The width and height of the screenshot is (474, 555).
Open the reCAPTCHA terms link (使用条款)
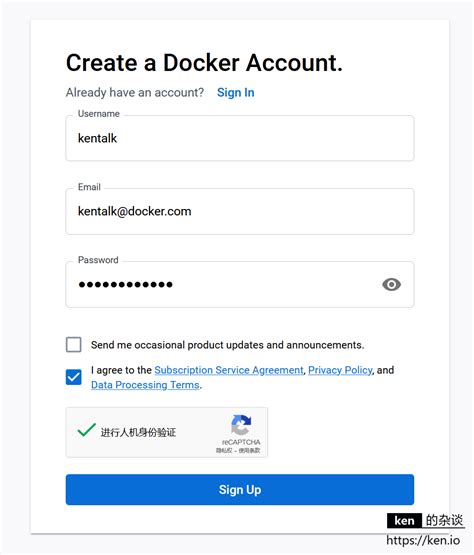tap(249, 451)
